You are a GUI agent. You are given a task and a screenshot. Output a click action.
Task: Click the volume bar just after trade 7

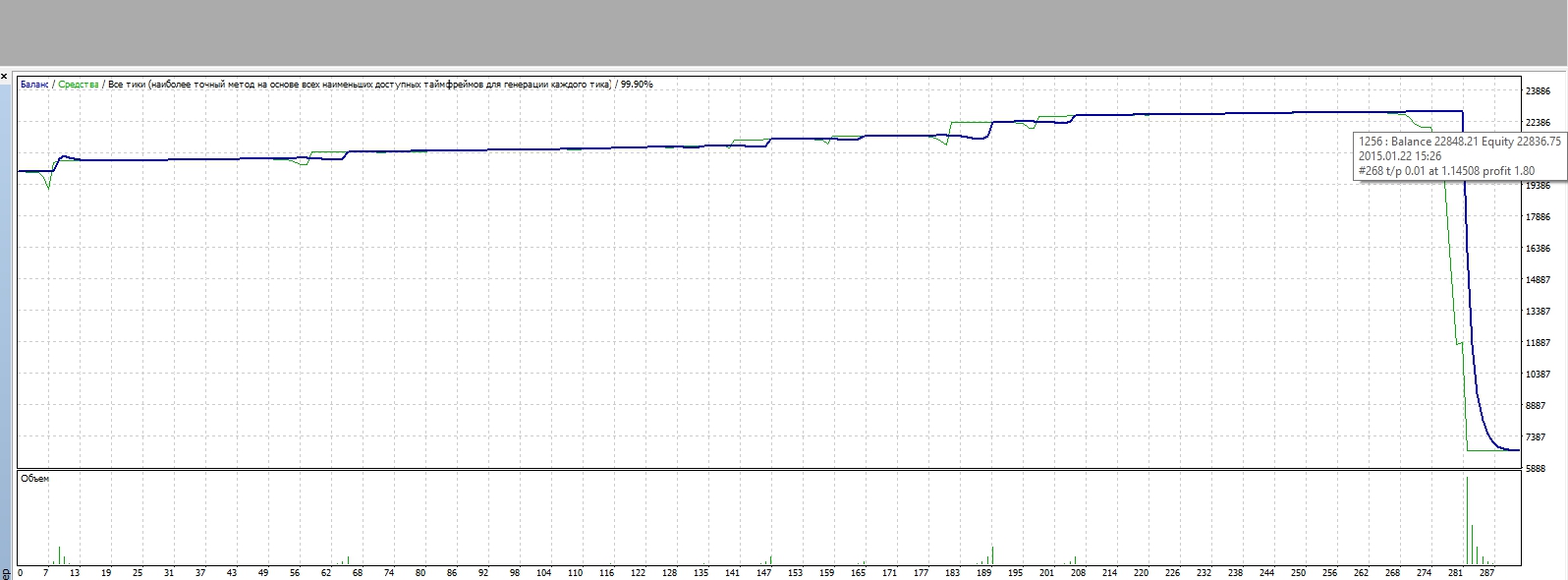[x=60, y=555]
